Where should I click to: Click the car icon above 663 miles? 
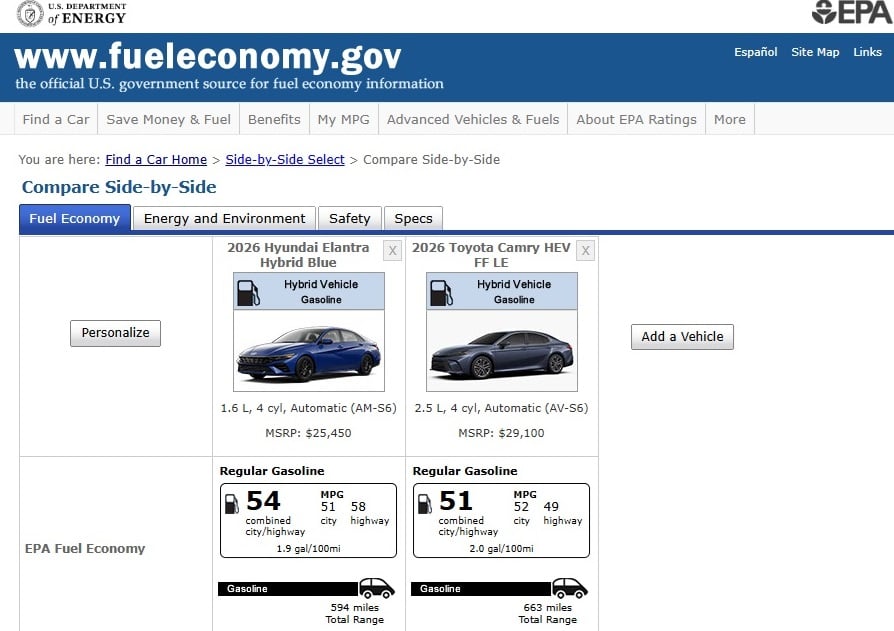[x=570, y=588]
